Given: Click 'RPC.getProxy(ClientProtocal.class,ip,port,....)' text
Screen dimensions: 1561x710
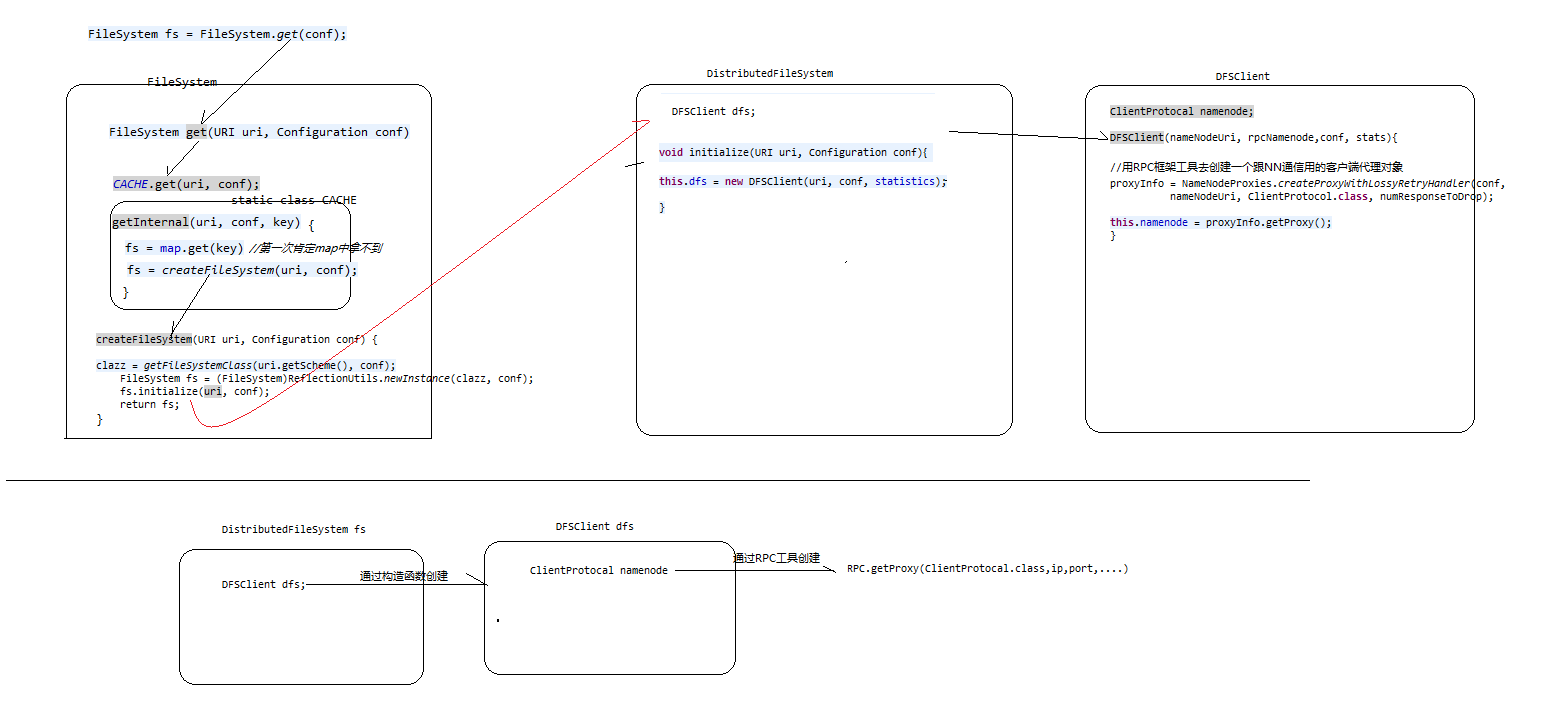Looking at the screenshot, I should coord(988,569).
